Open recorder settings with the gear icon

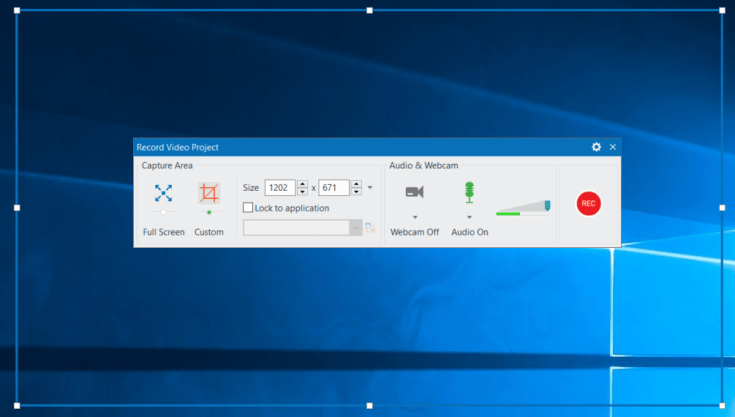click(597, 147)
